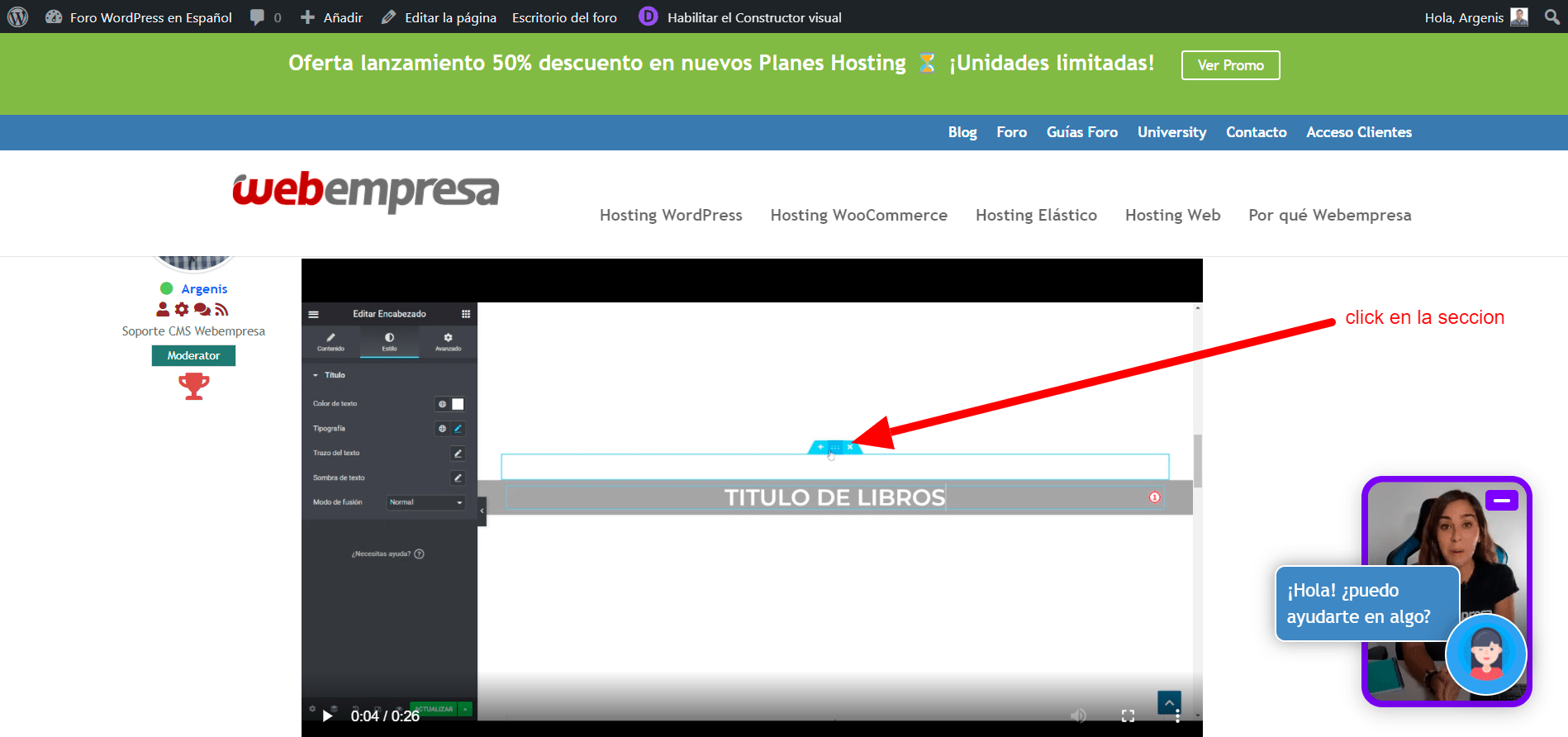Screen dimensions: 1568x737
Task: Click the Ver Promo button
Action: 1230,65
